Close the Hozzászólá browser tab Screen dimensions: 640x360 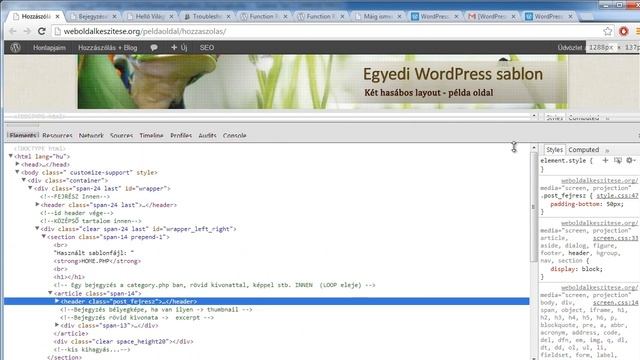point(58,17)
